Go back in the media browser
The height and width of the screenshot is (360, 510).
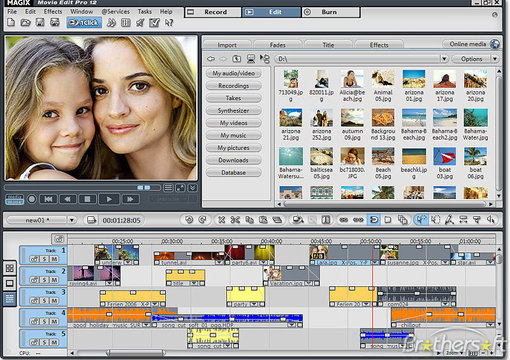(211, 59)
